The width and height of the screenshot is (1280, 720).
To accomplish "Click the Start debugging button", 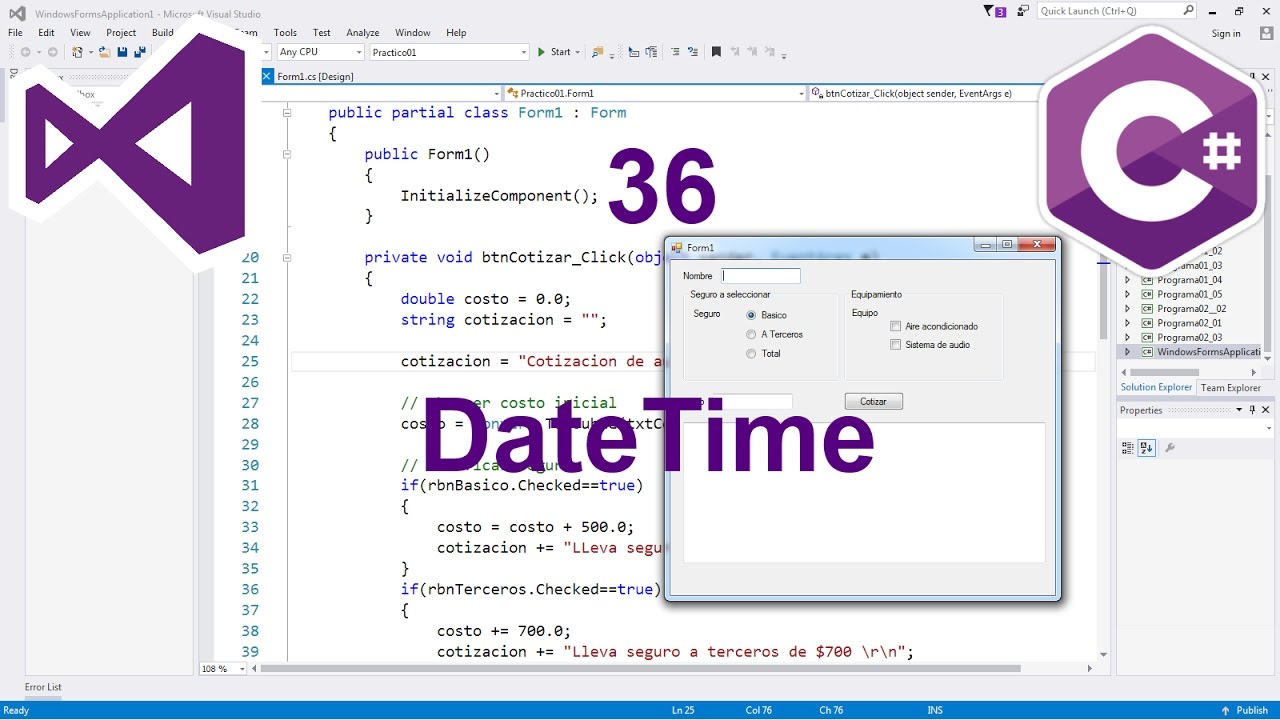I will click(554, 52).
